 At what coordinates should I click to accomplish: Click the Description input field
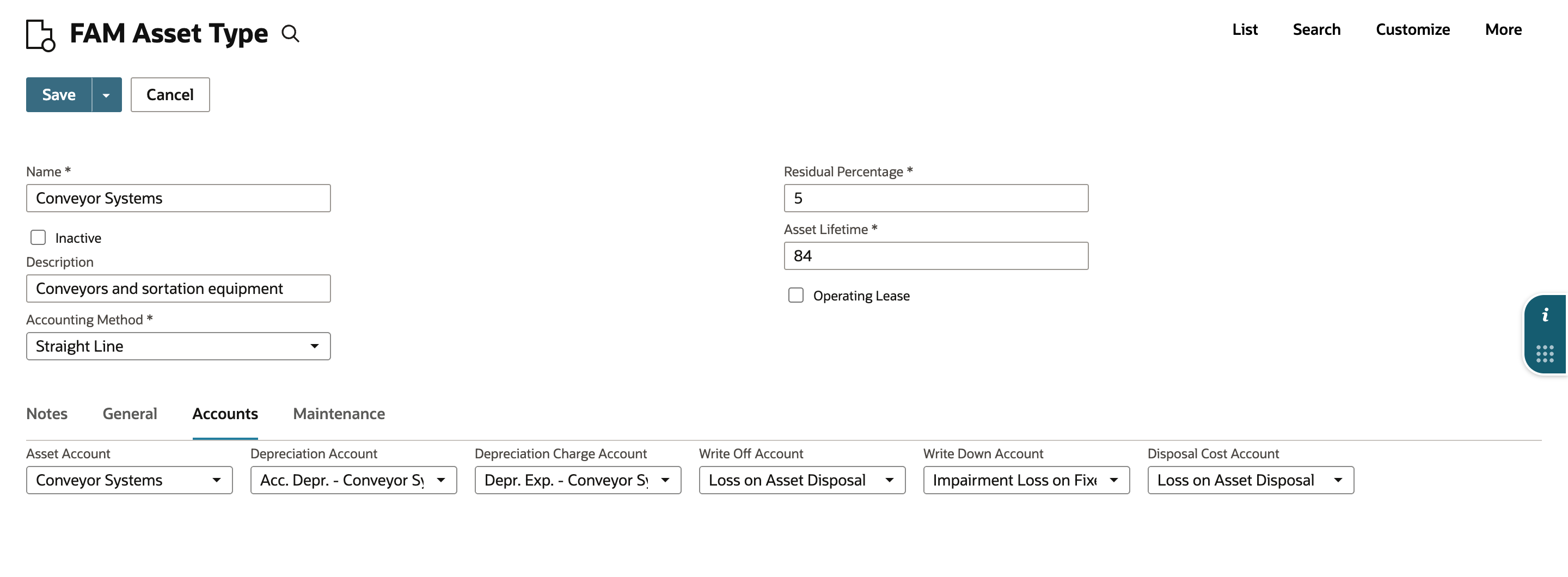[179, 288]
